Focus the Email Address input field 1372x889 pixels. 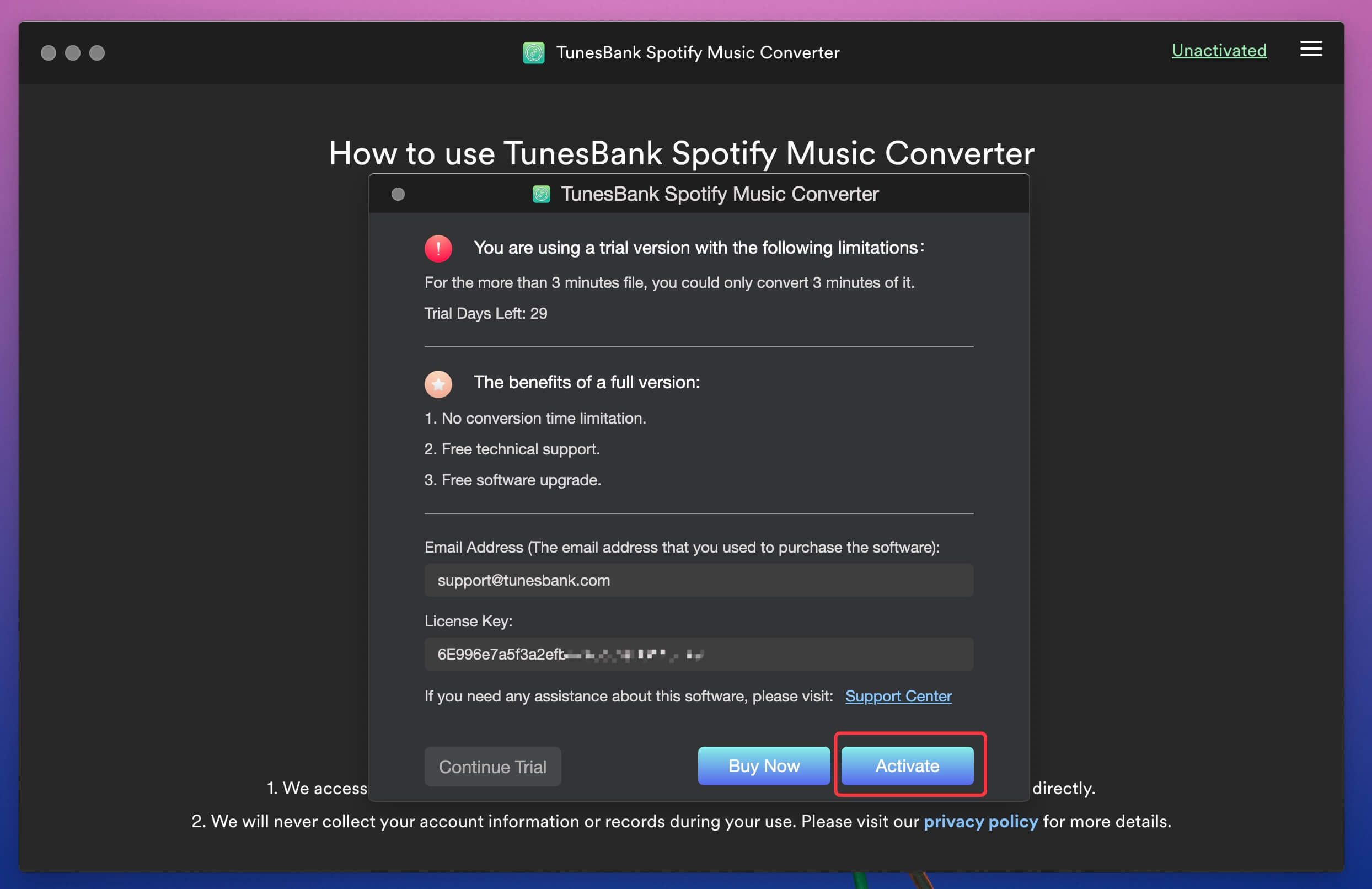tap(699, 580)
